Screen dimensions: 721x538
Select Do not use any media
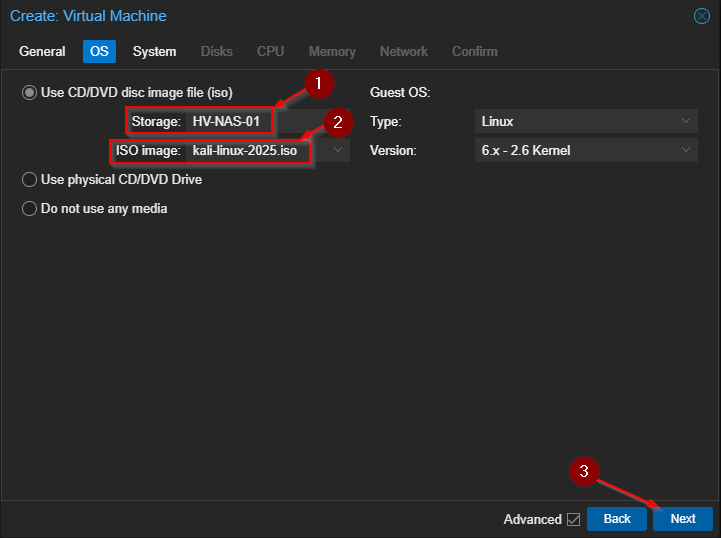click(29, 209)
